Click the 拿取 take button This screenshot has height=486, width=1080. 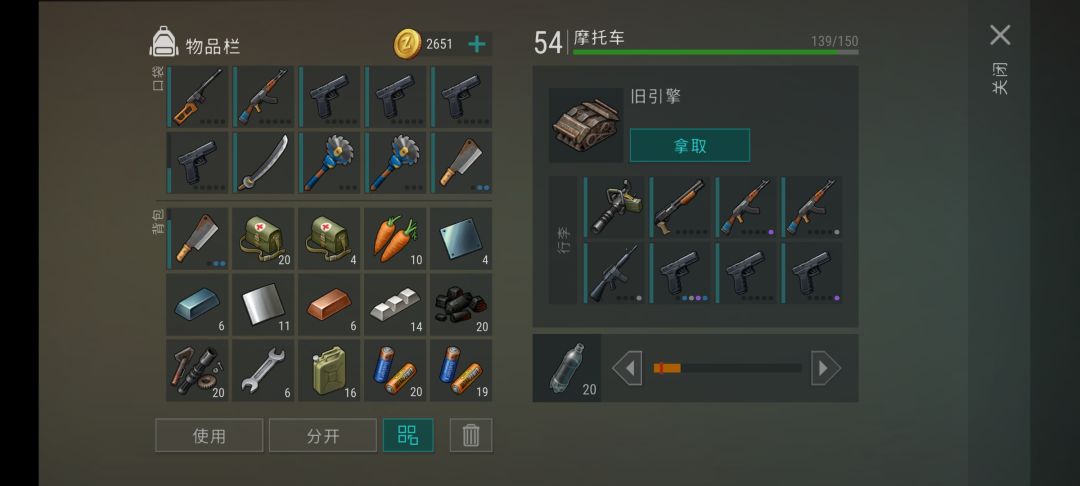click(x=689, y=145)
